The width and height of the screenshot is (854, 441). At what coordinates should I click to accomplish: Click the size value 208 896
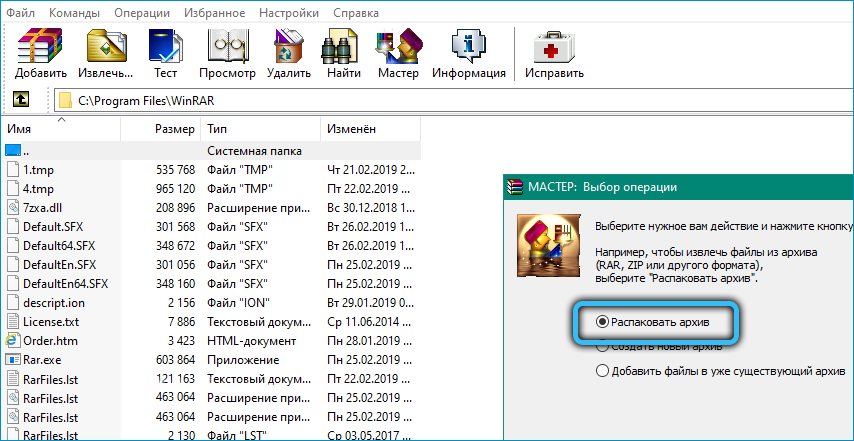[175, 208]
